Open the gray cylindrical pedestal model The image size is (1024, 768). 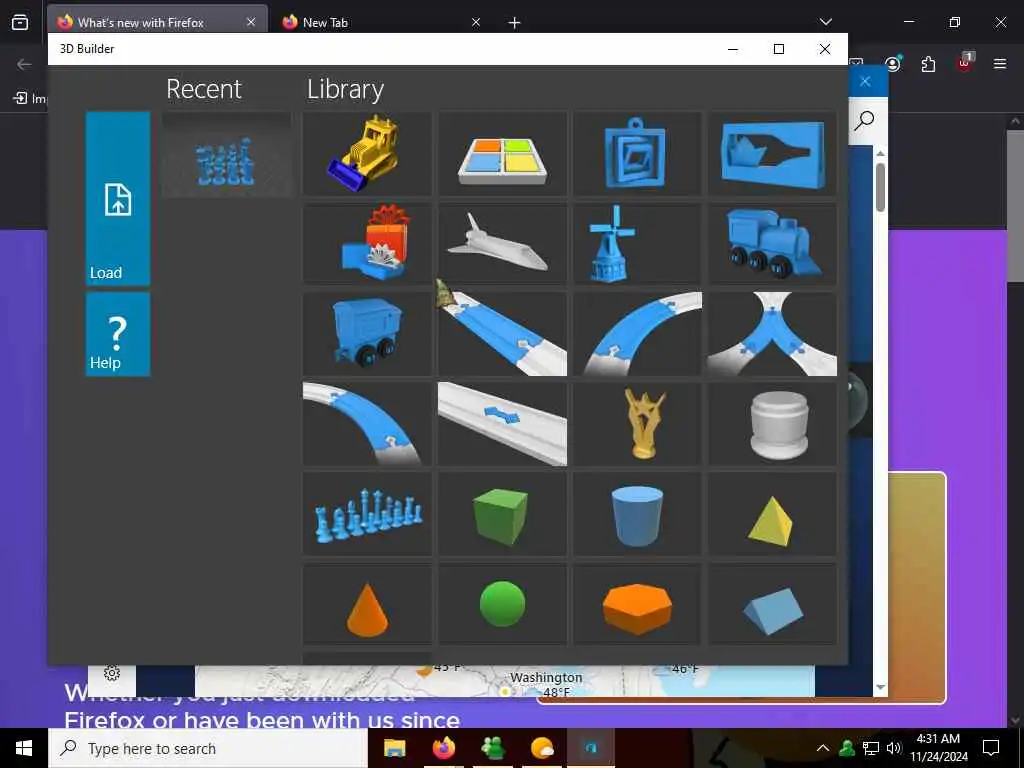(x=773, y=424)
